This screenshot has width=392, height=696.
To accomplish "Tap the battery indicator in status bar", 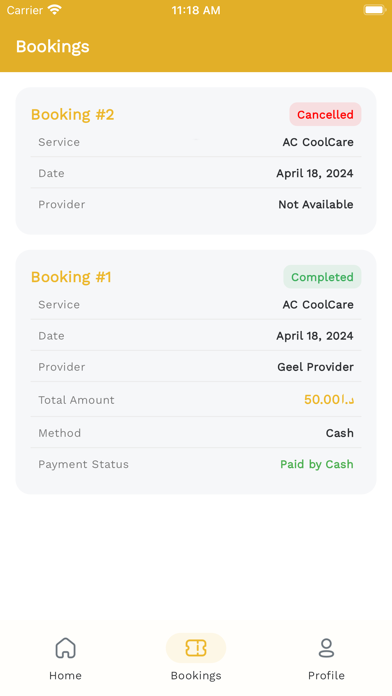I will [374, 10].
